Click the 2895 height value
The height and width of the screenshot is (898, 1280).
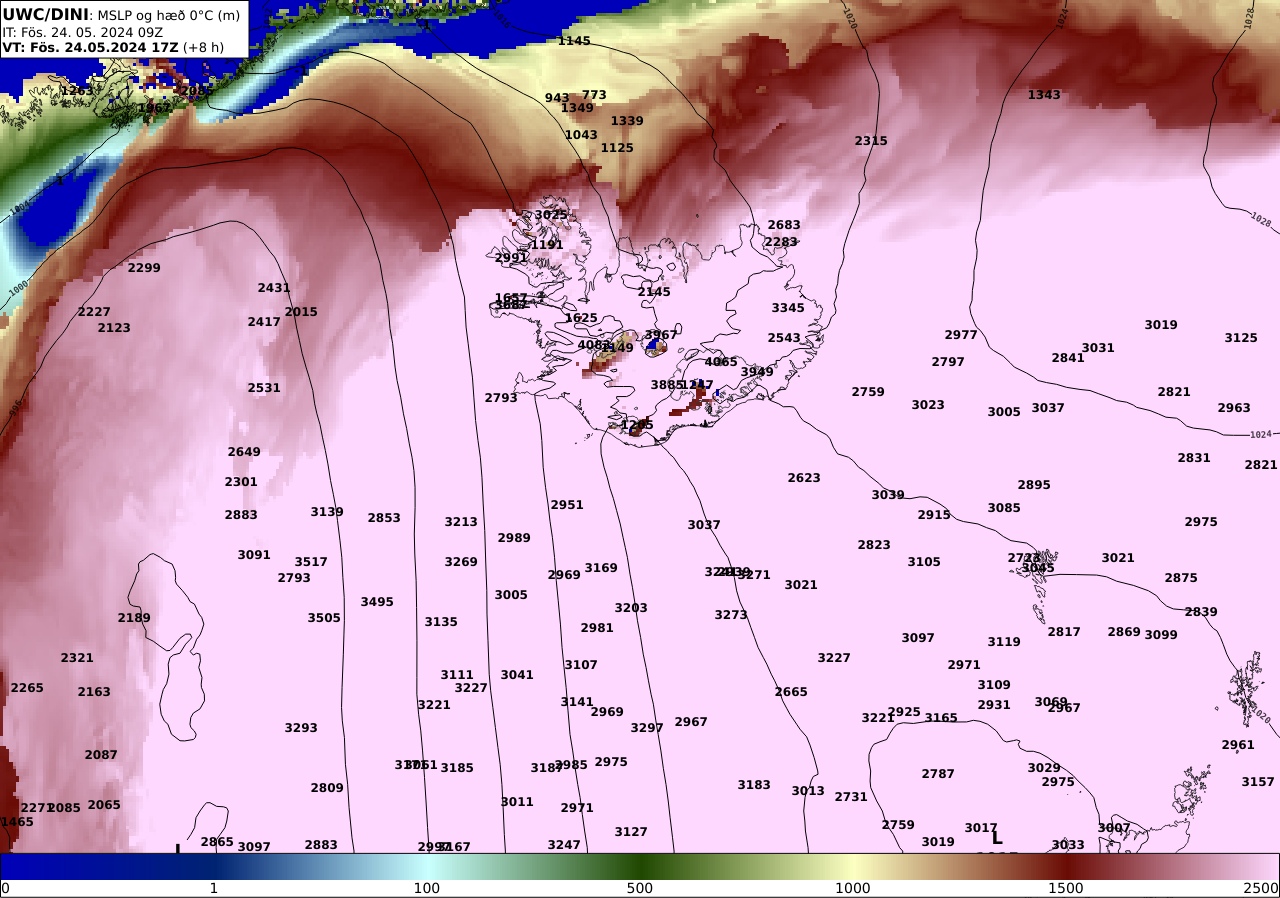(x=1034, y=485)
